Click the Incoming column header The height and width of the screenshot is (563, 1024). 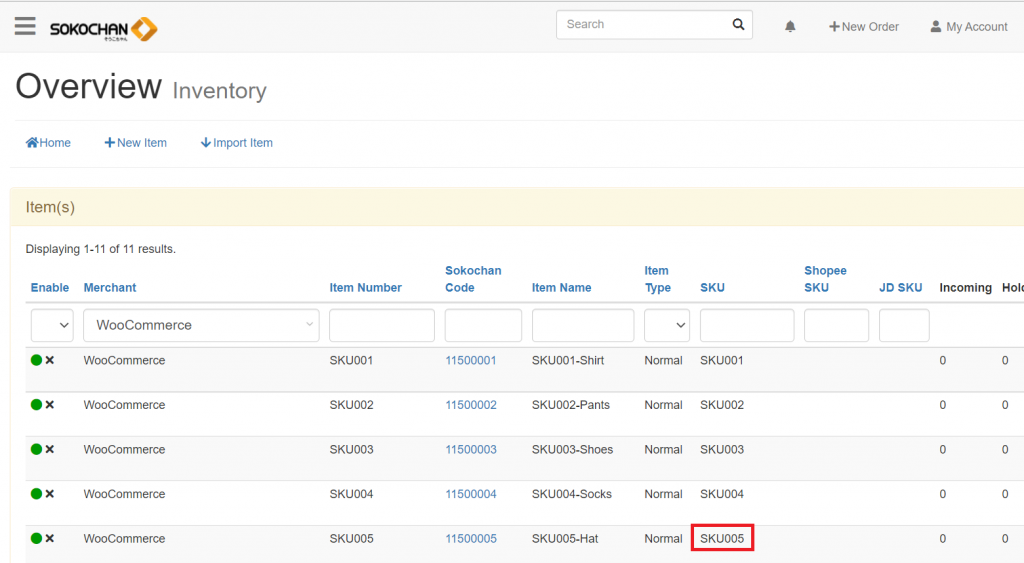click(x=965, y=287)
